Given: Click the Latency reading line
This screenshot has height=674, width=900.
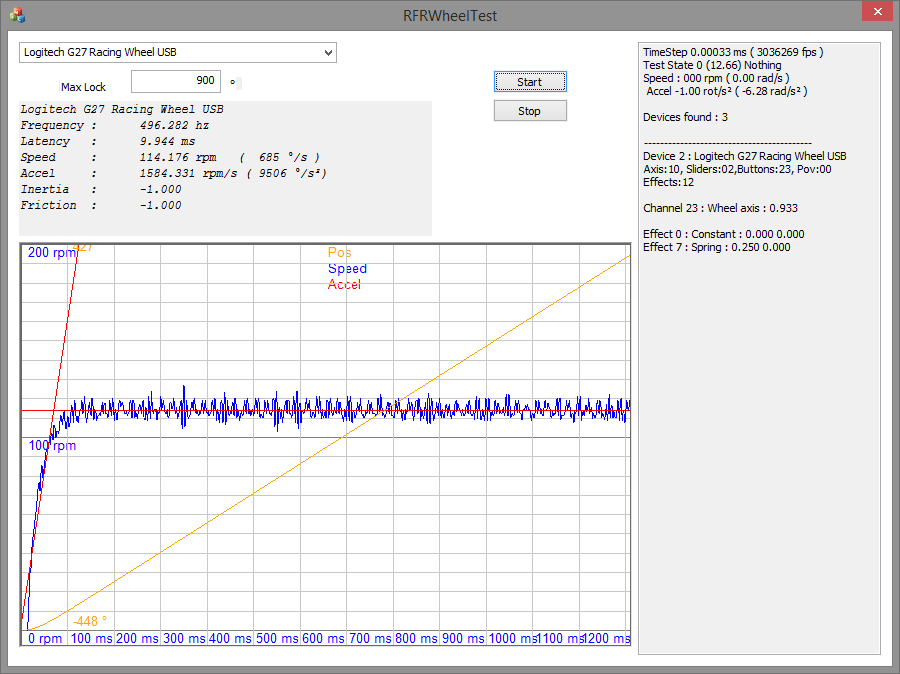Looking at the screenshot, I should [108, 142].
